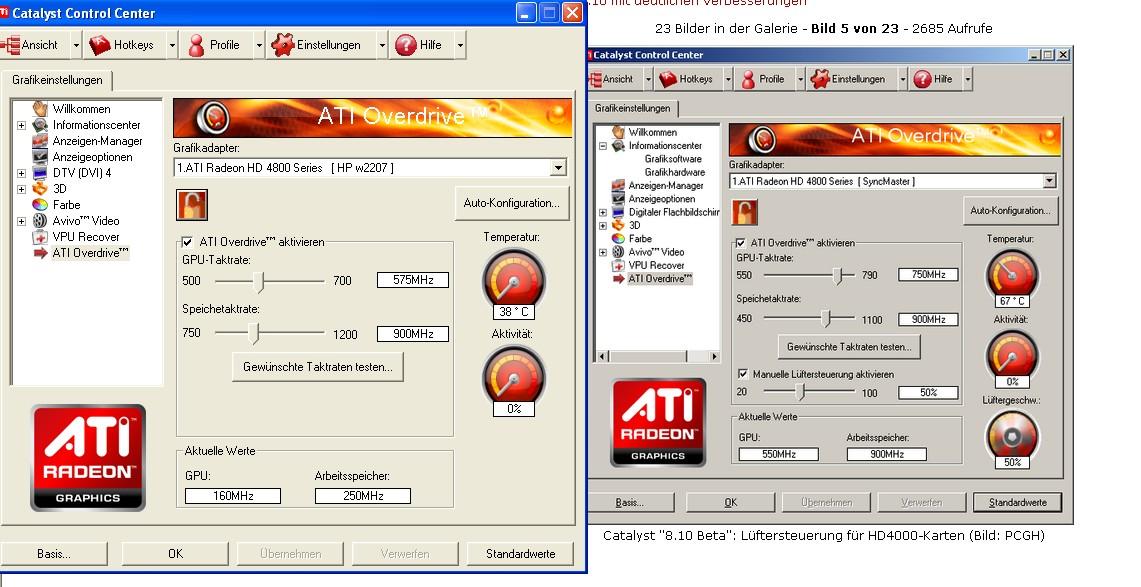
Task: Click Auto-Konfiguration button in left window
Action: point(512,203)
